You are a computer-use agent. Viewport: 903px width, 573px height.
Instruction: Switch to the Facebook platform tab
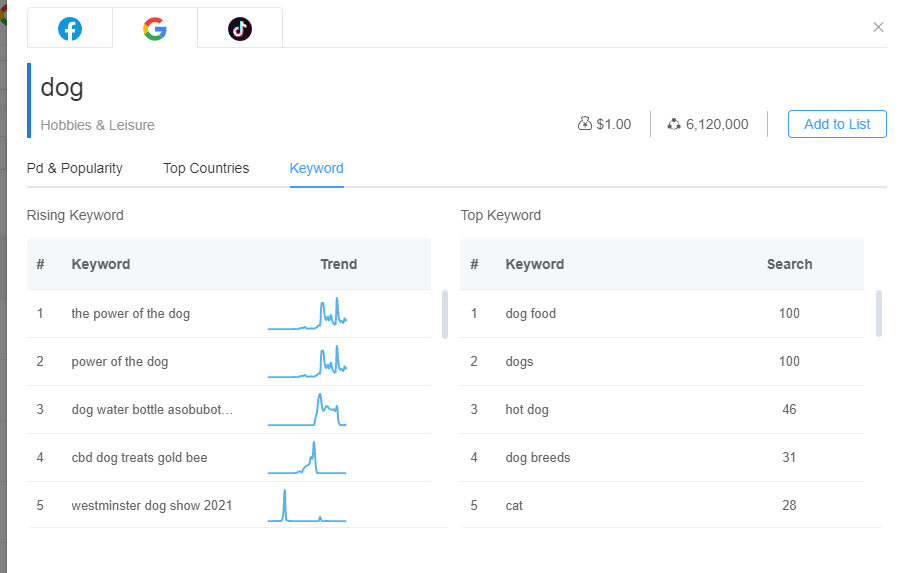point(70,29)
